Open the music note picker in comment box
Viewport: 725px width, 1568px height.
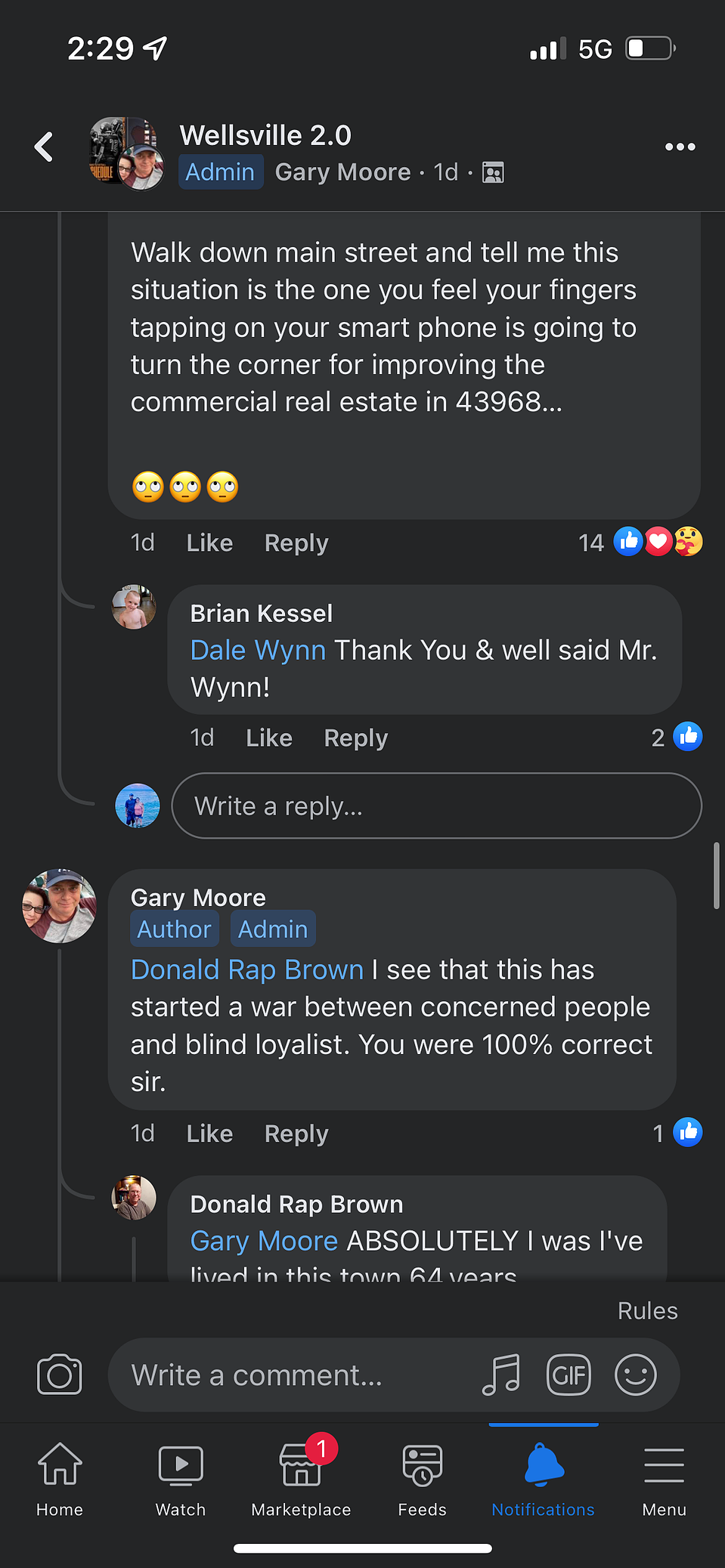click(501, 1375)
